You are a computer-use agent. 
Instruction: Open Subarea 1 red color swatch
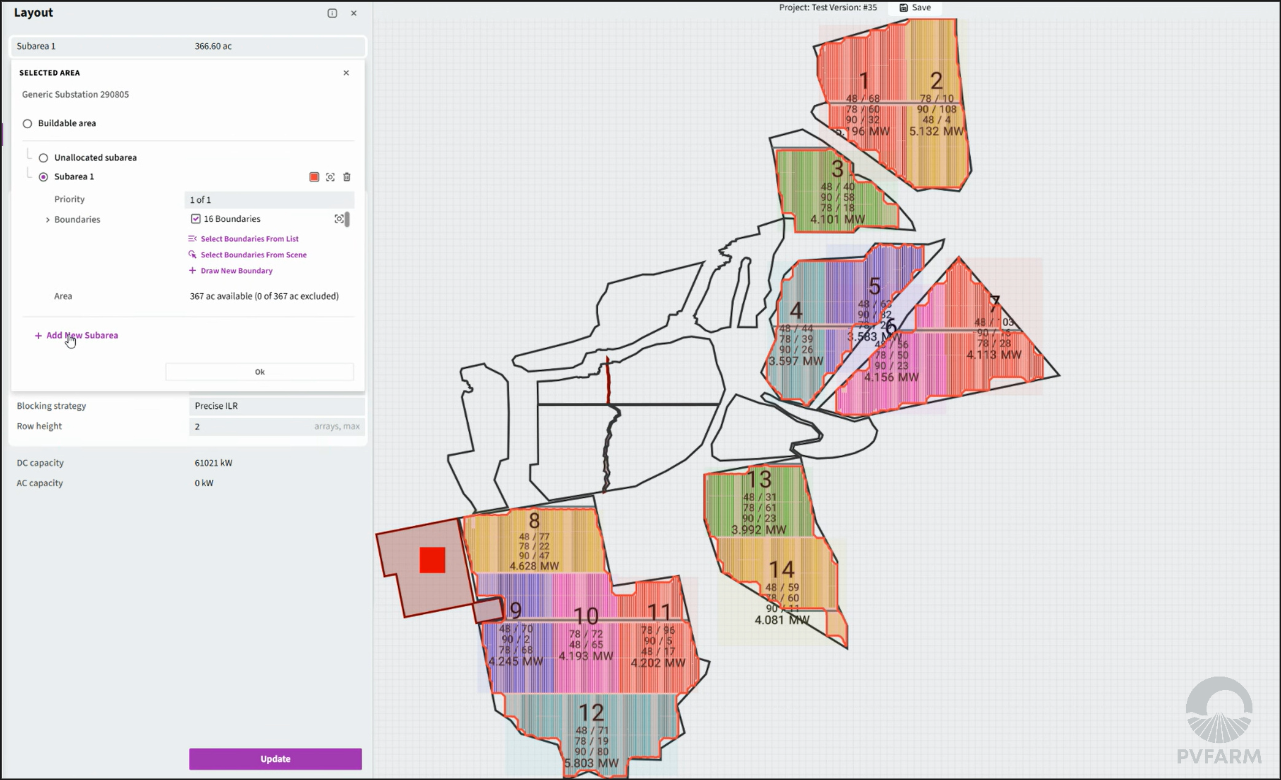point(314,177)
